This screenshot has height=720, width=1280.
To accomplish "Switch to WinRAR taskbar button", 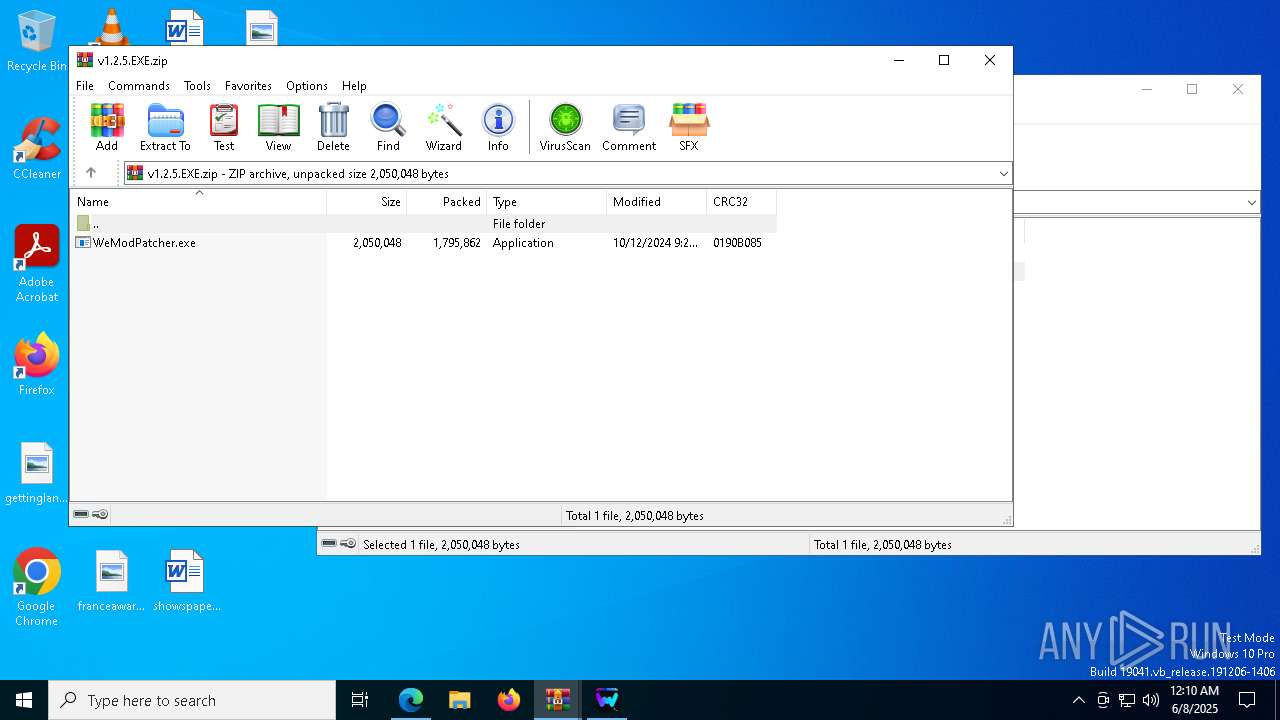I will click(558, 700).
